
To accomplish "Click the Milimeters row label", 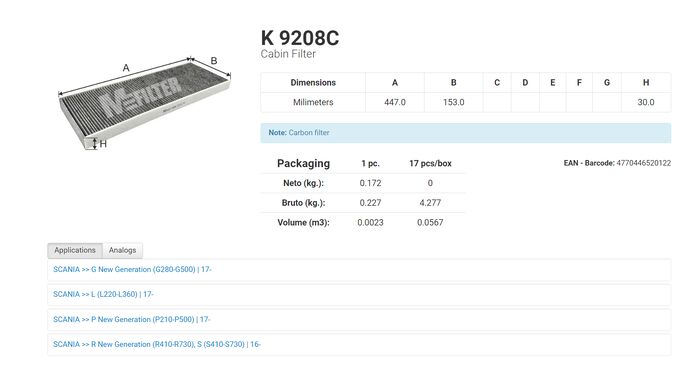I will (313, 102).
